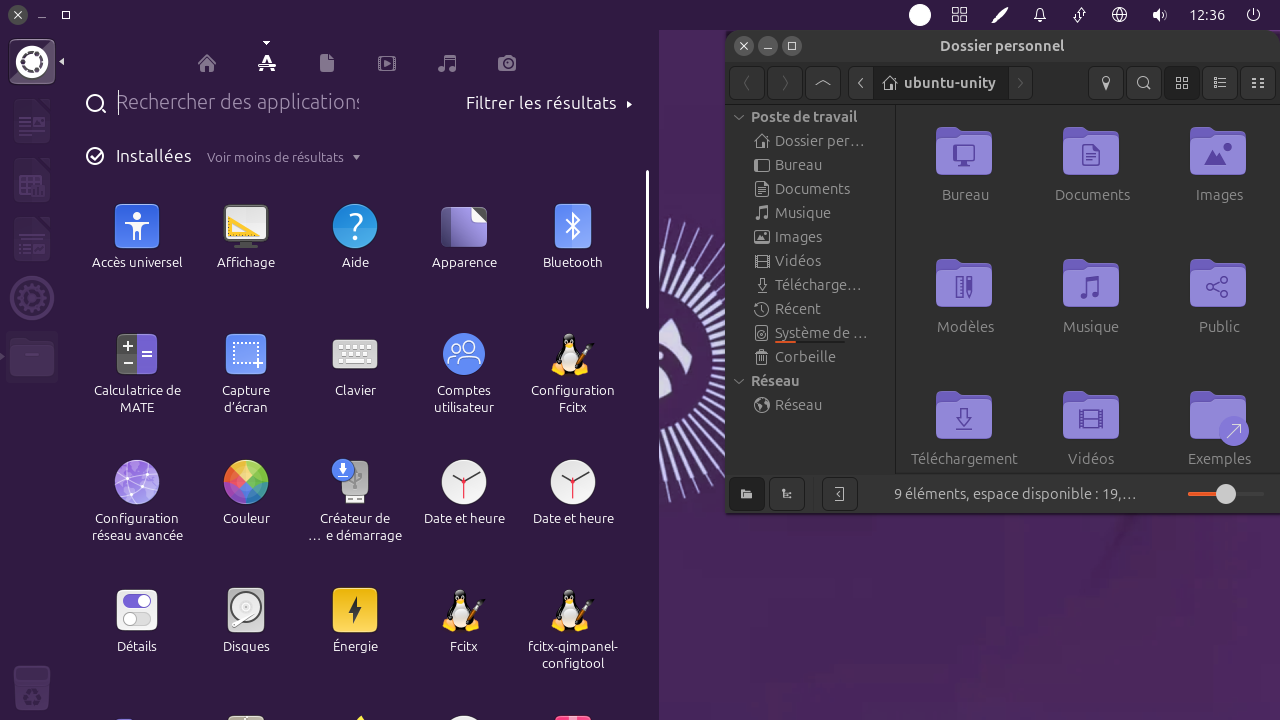Launch Calculatrice de MATE
The width and height of the screenshot is (1280, 720).
click(x=137, y=355)
